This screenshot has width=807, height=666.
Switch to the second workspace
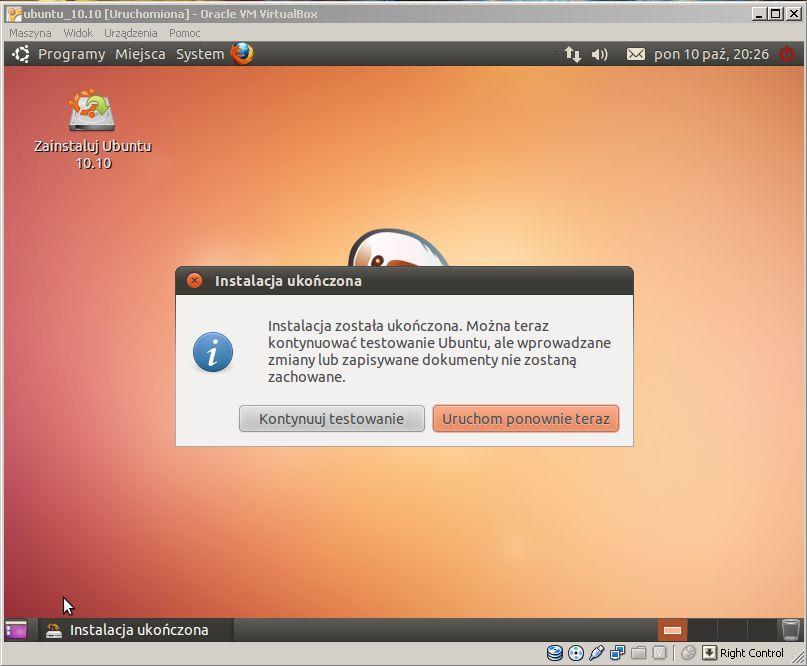702,629
